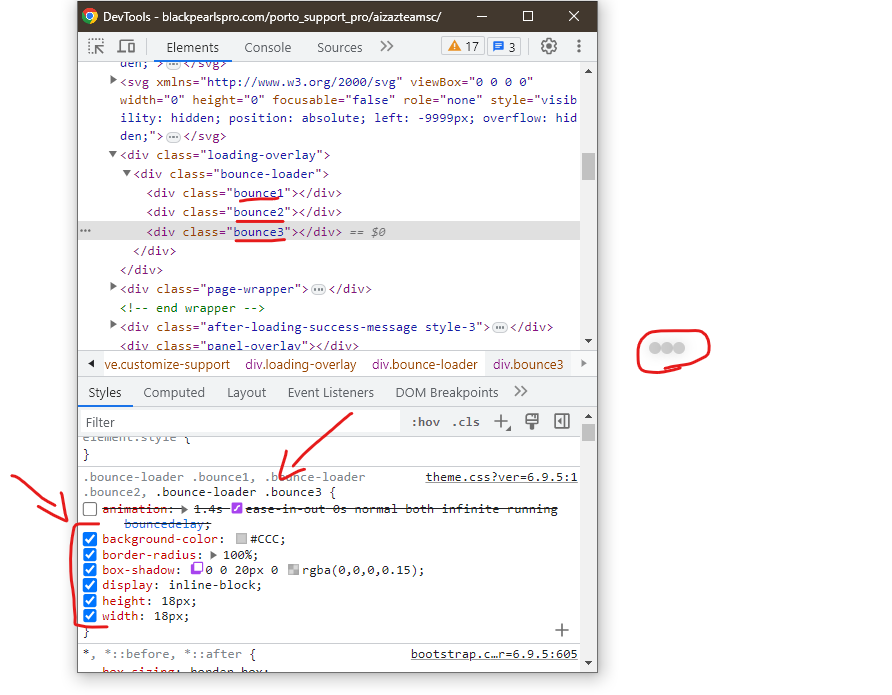This screenshot has height=695, width=892.
Task: Toggle the device toolbar icon
Action: tap(126, 47)
